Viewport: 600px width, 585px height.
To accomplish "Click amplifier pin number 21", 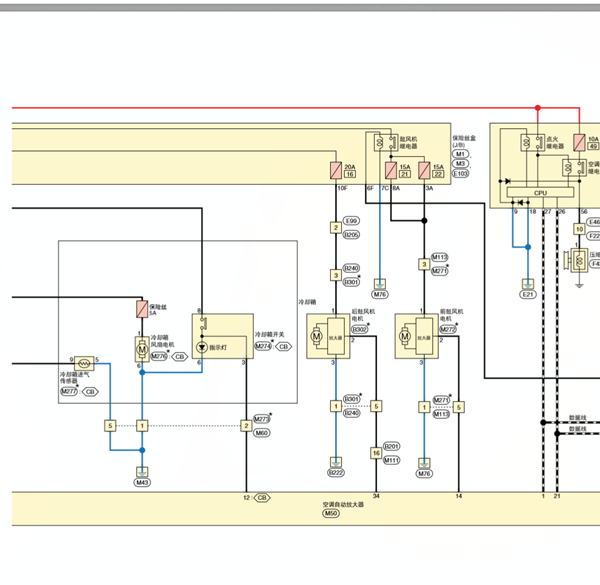I will click(557, 496).
